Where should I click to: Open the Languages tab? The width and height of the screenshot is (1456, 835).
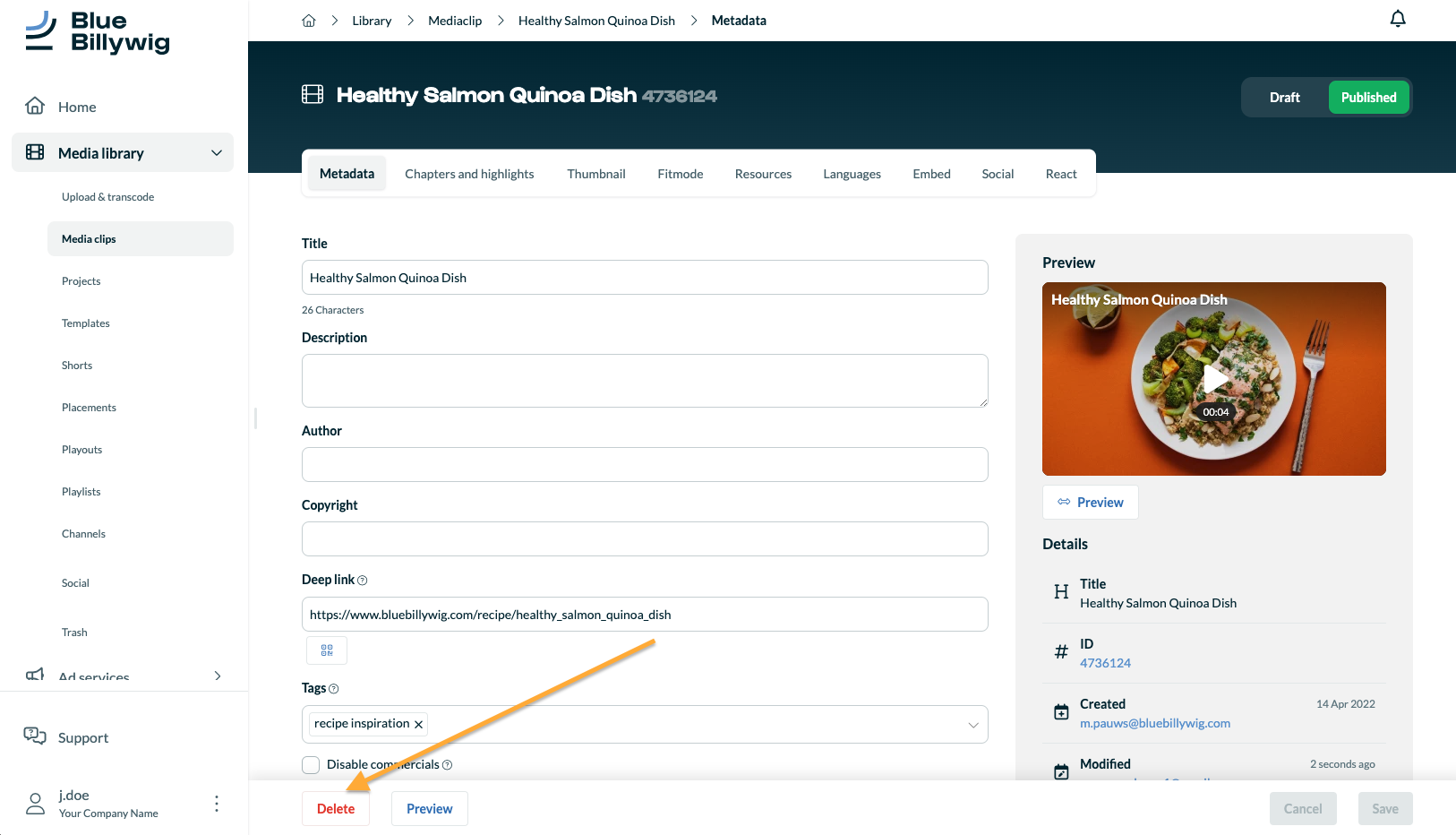click(x=852, y=174)
